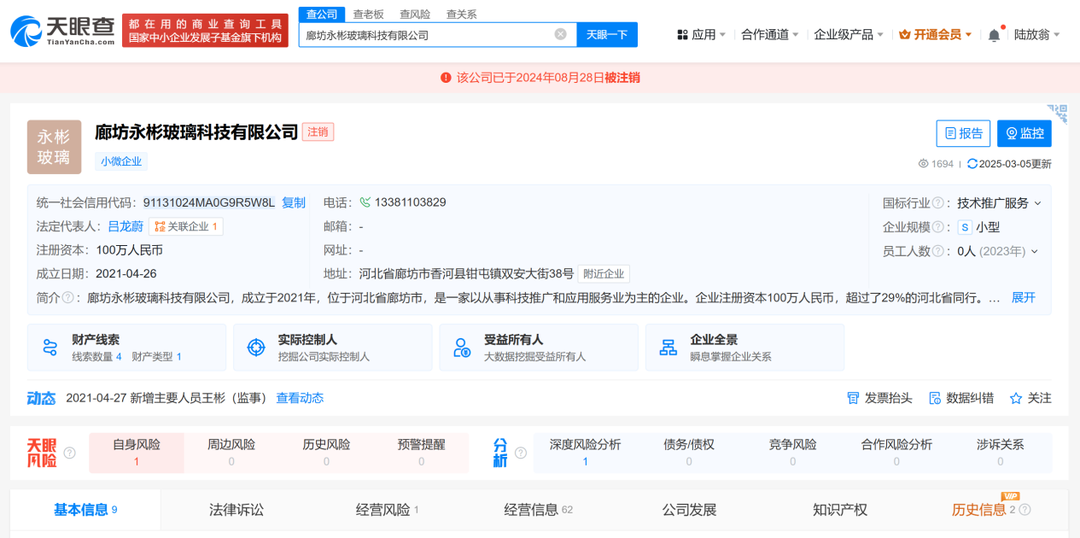
Task: Click the 监控 button
Action: 1024,134
